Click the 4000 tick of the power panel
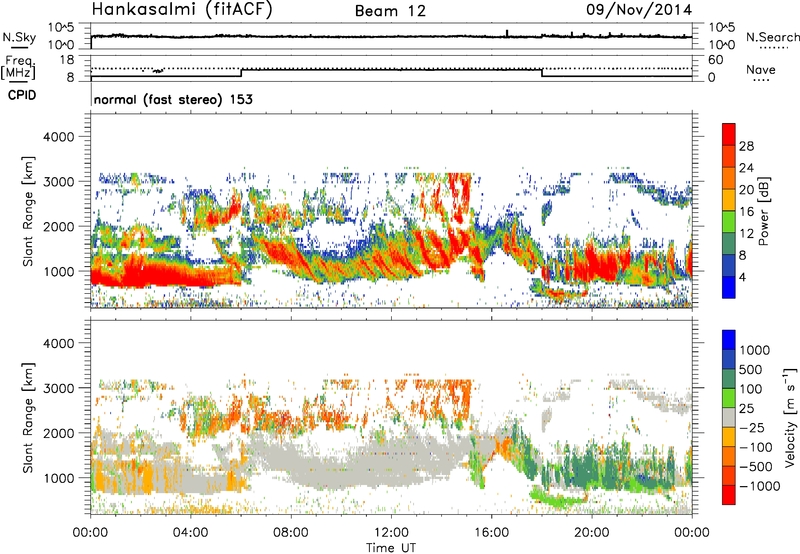Image resolution: width=800 pixels, height=554 pixels. point(58,136)
